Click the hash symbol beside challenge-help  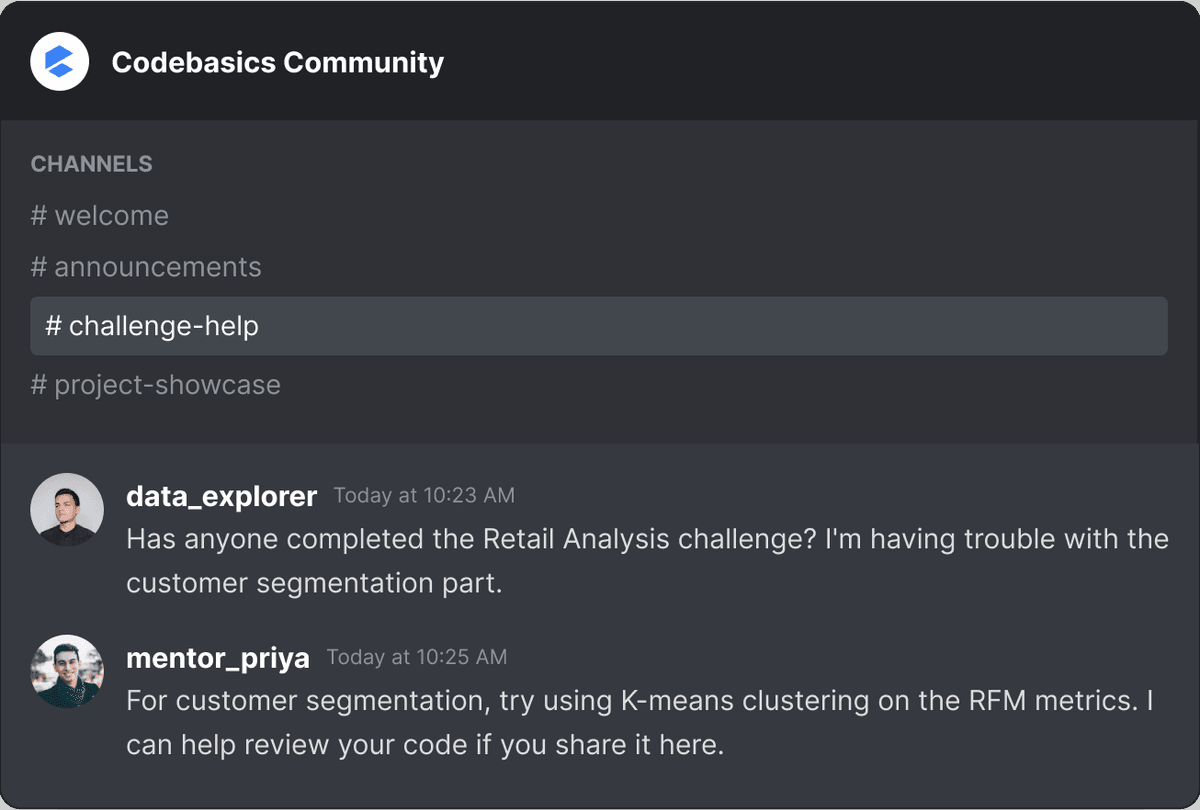coord(54,326)
